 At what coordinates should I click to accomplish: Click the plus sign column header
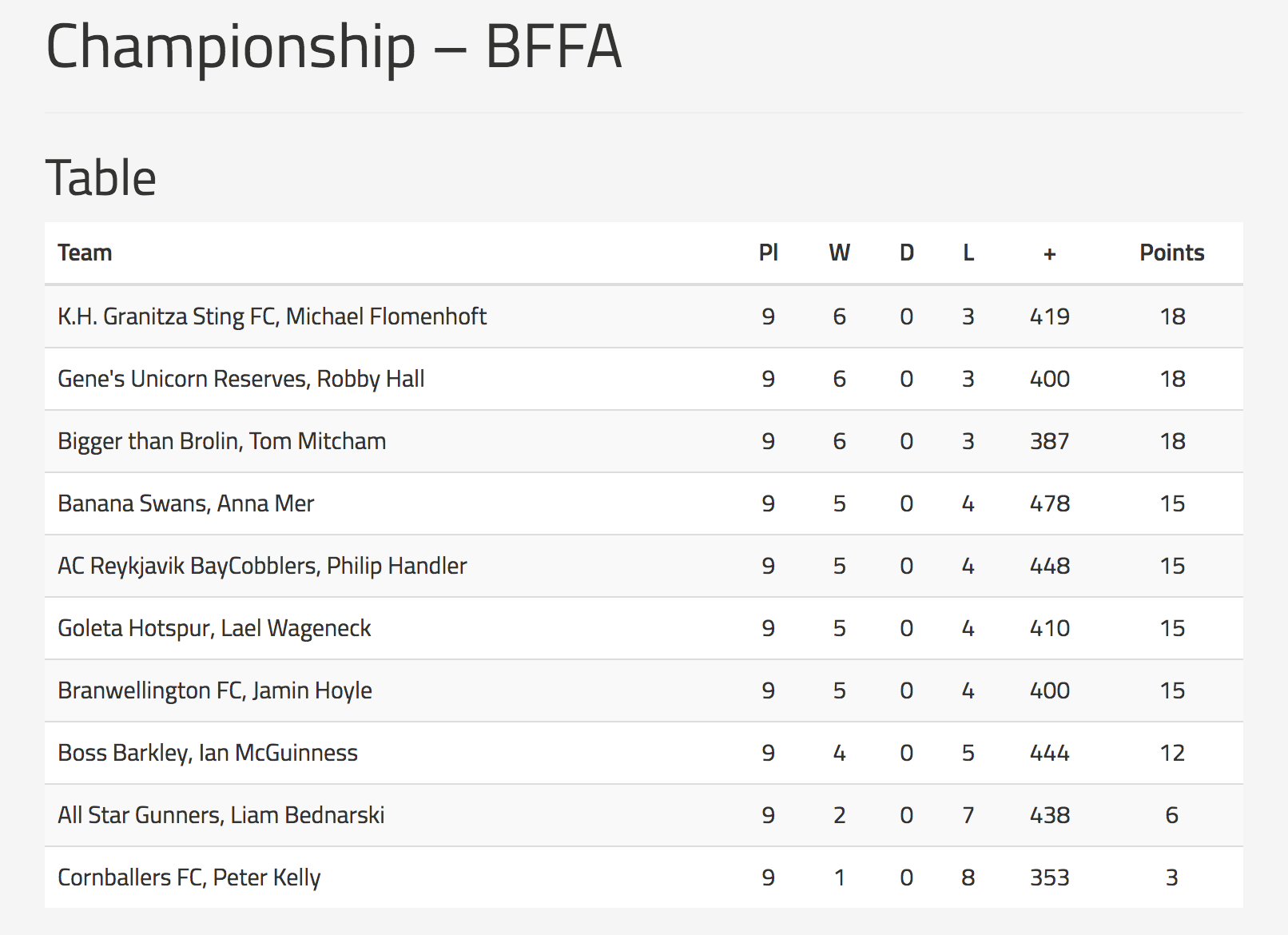pos(1049,254)
